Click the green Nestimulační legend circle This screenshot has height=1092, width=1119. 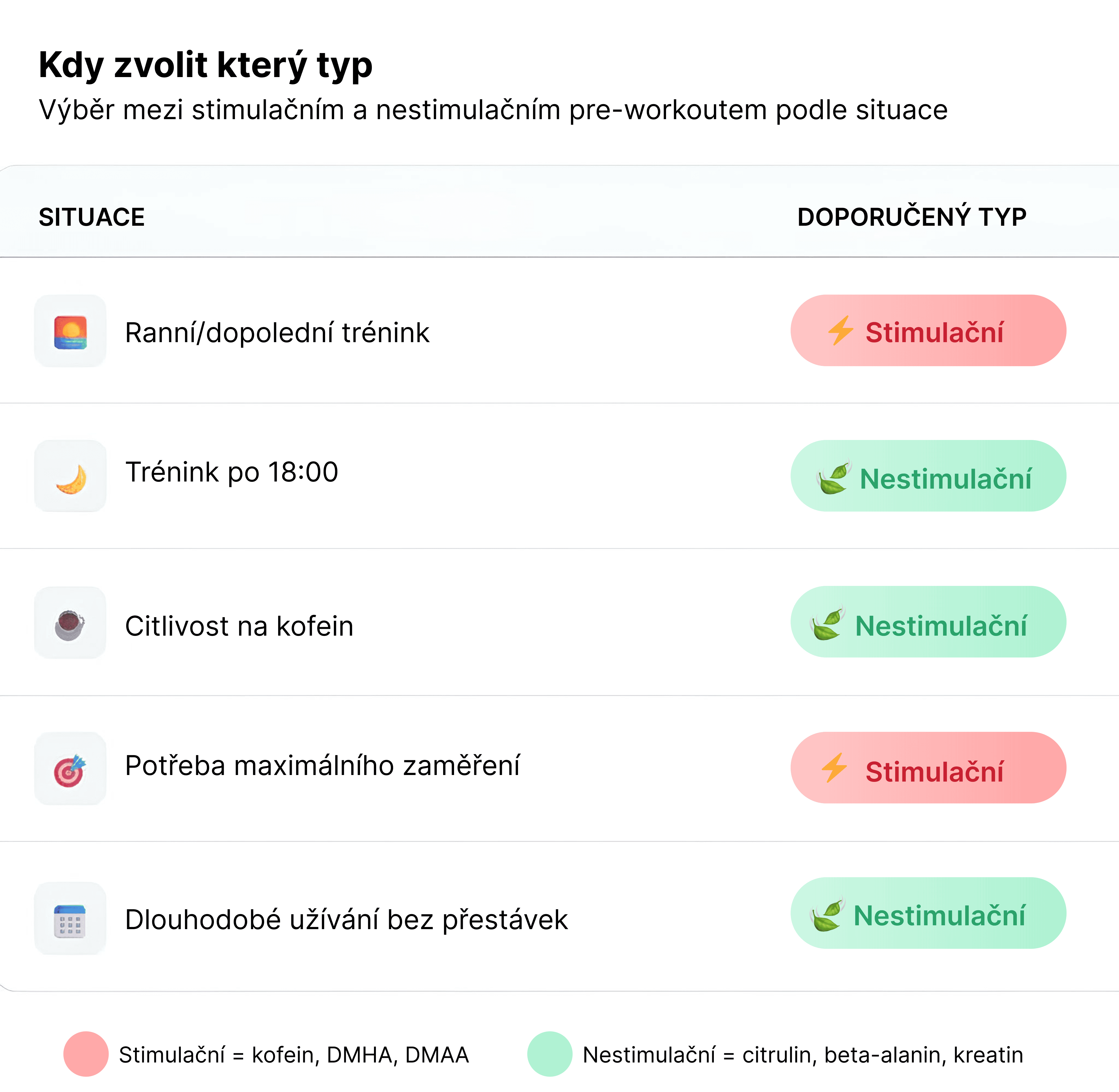coord(550,1054)
